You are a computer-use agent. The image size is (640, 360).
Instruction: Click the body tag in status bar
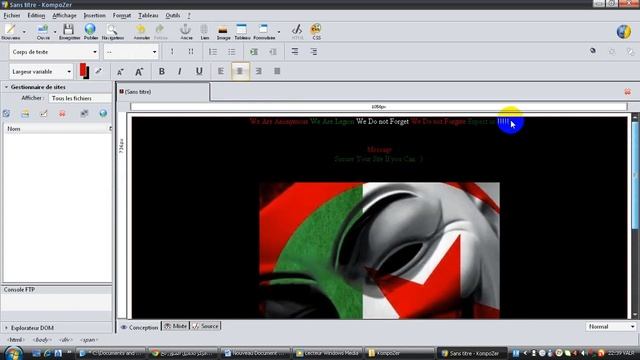point(42,340)
